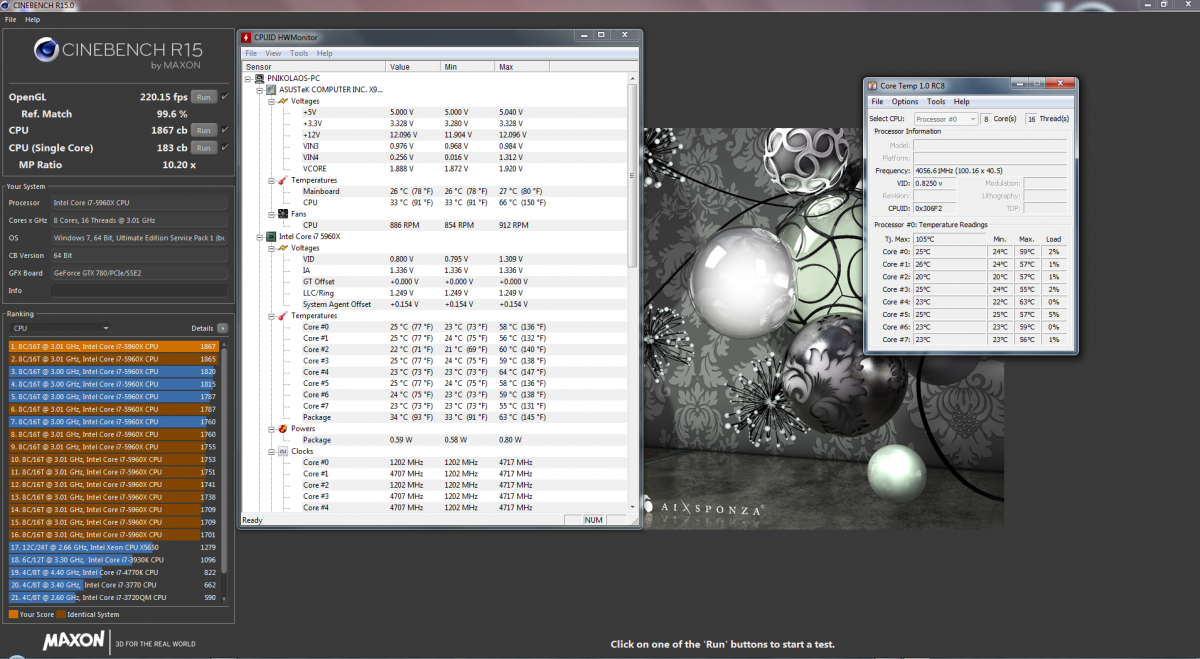Run the CPU (Single Core) benchmark
Viewport: 1200px width, 659px height.
(x=204, y=147)
